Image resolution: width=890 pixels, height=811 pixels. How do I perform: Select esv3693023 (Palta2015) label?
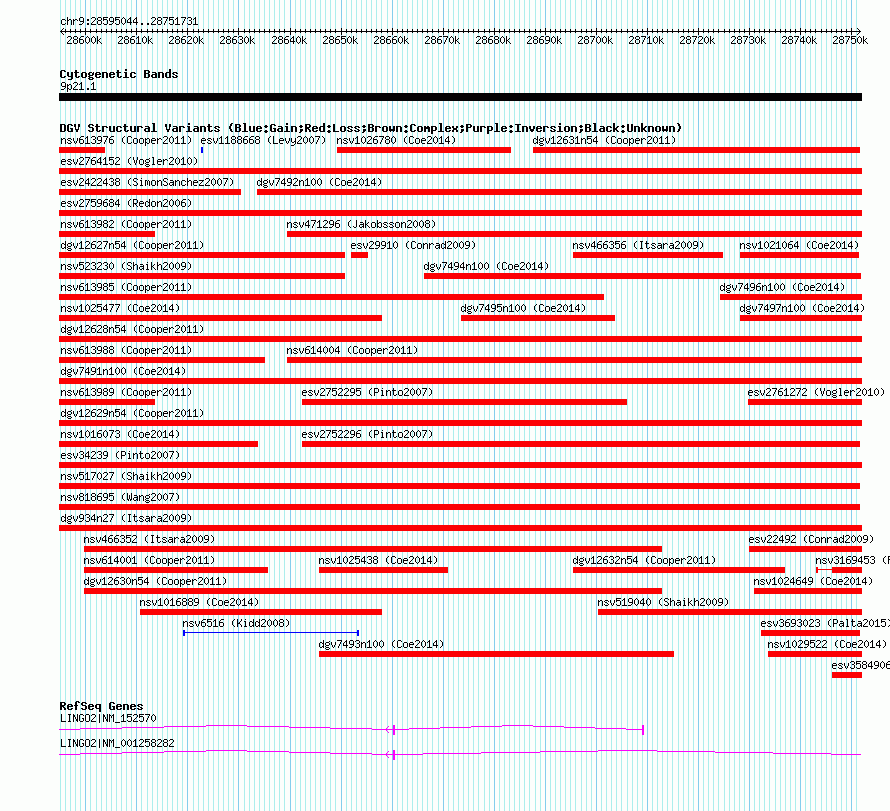825,623
